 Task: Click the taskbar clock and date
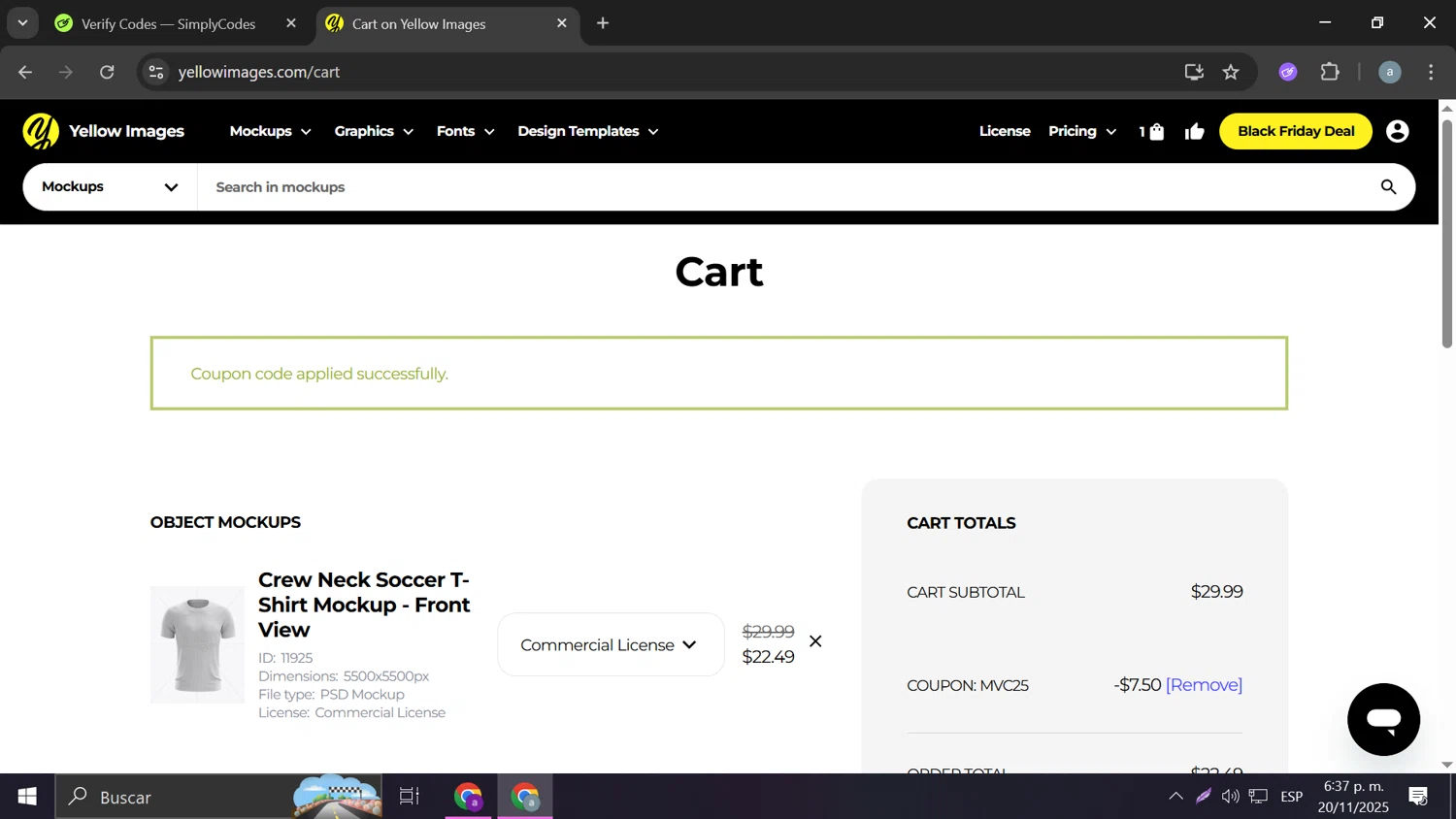pos(1353,797)
